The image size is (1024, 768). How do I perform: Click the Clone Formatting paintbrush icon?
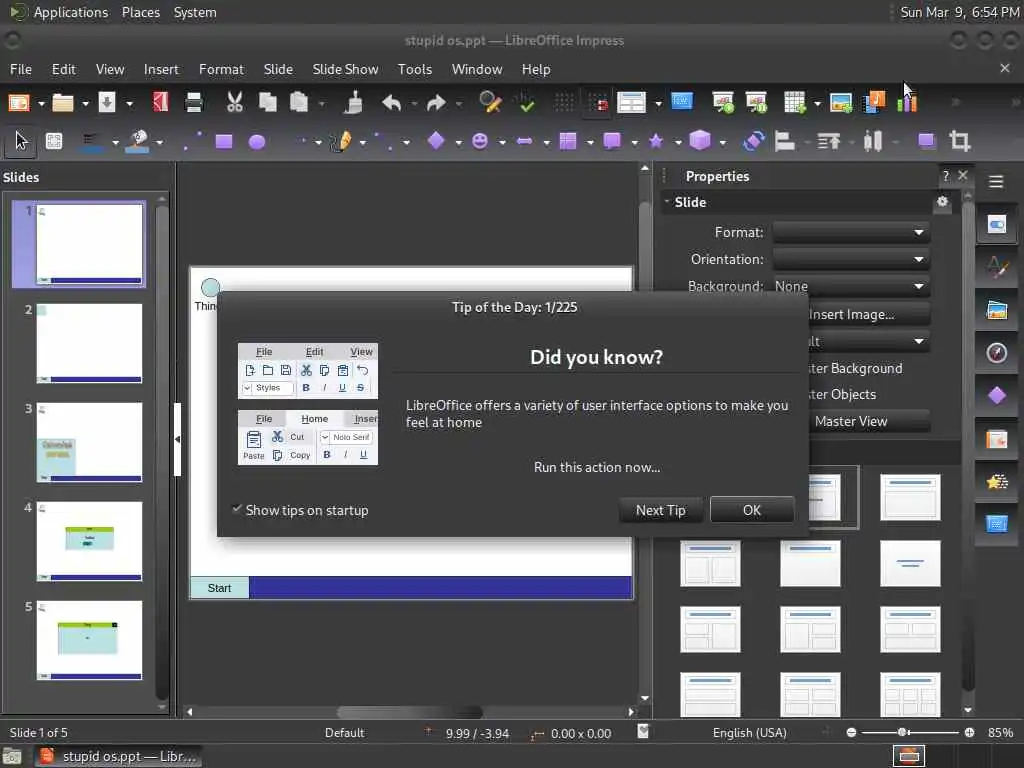click(355, 102)
